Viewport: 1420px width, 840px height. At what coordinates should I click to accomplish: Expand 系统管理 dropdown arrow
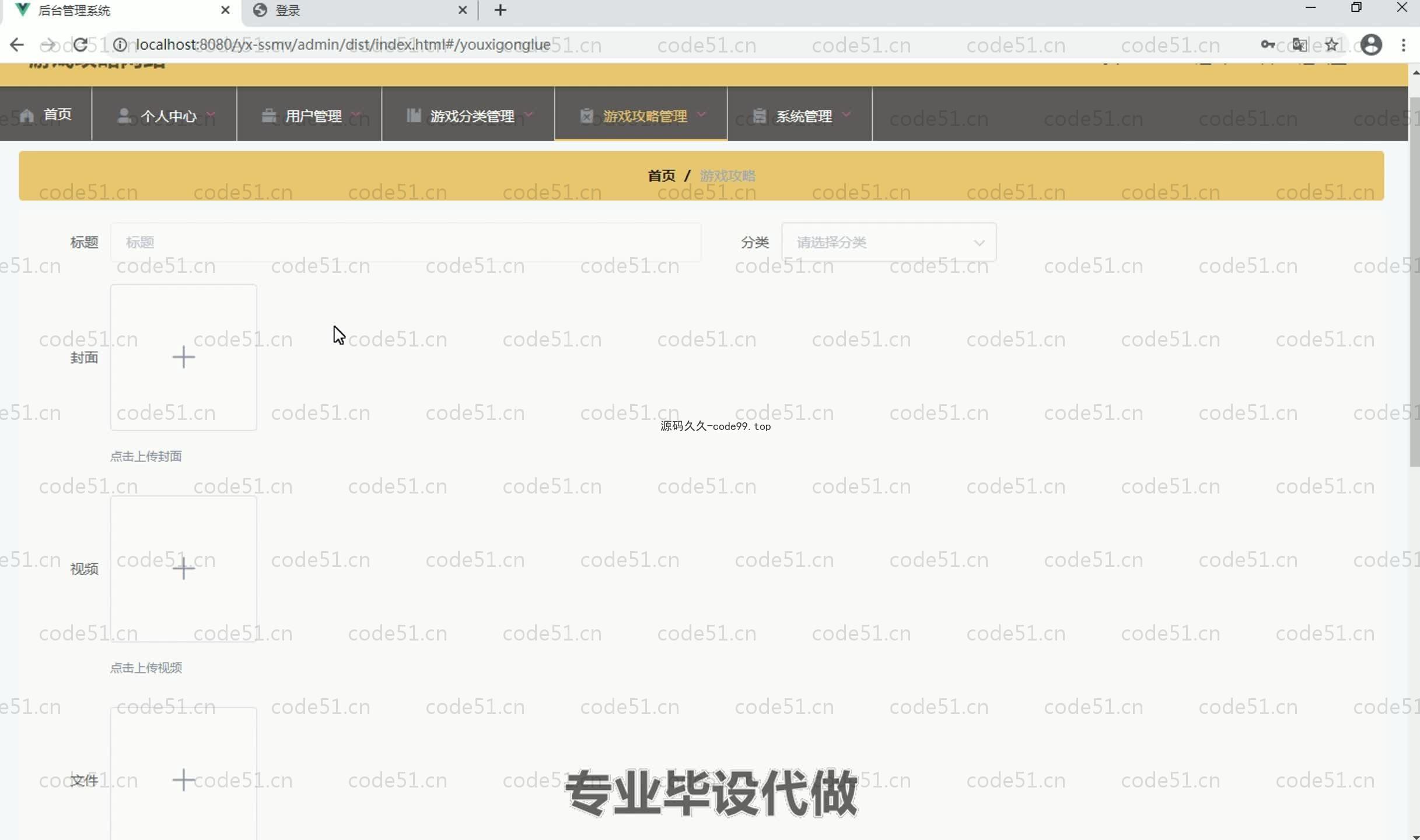coord(846,114)
